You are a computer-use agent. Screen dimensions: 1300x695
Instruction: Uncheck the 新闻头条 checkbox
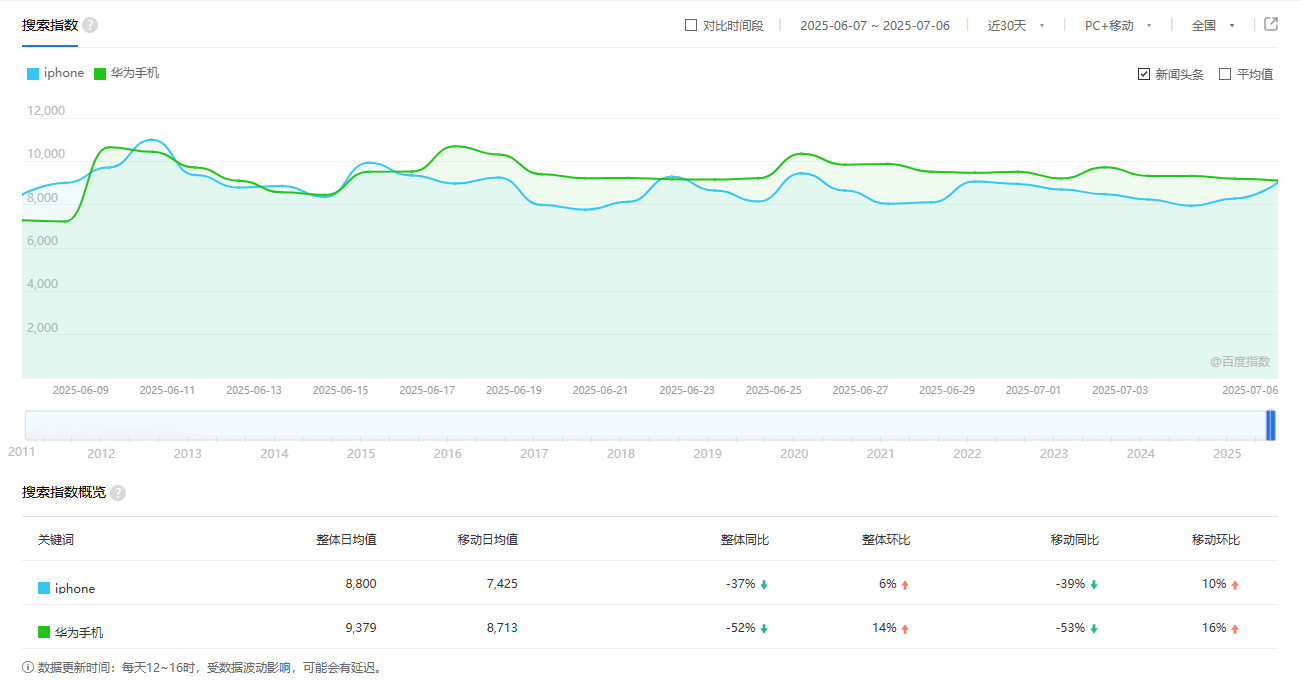coord(1144,74)
